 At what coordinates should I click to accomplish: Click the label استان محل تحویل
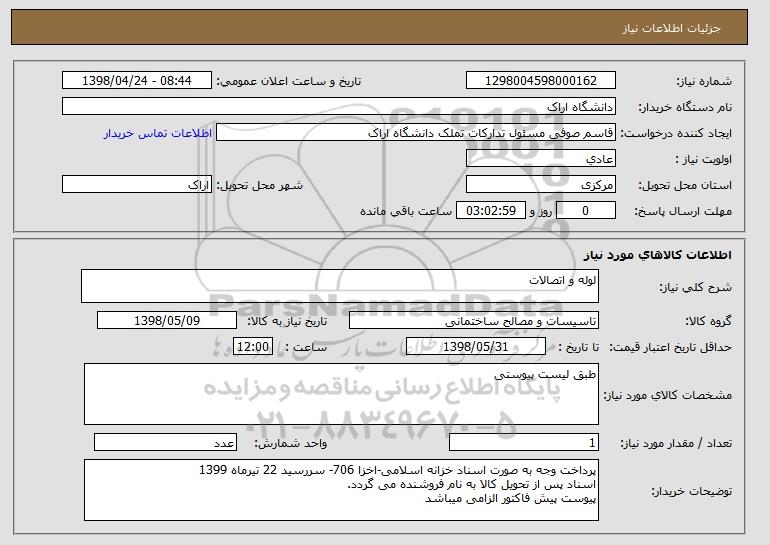point(685,185)
